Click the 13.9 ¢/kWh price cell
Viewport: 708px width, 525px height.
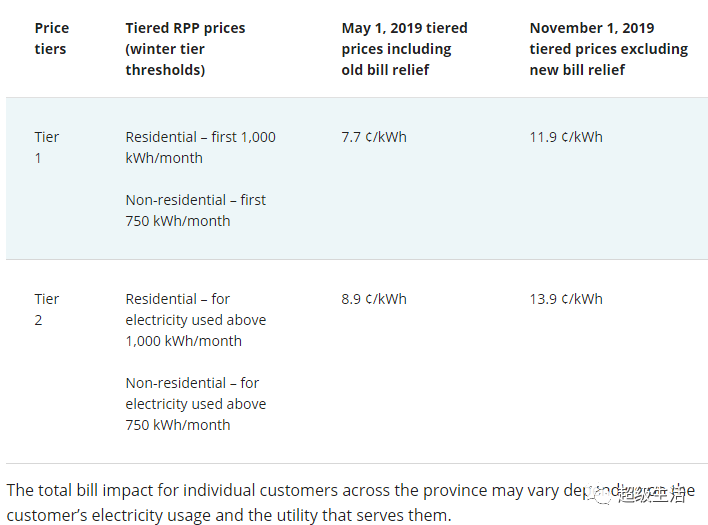click(566, 299)
